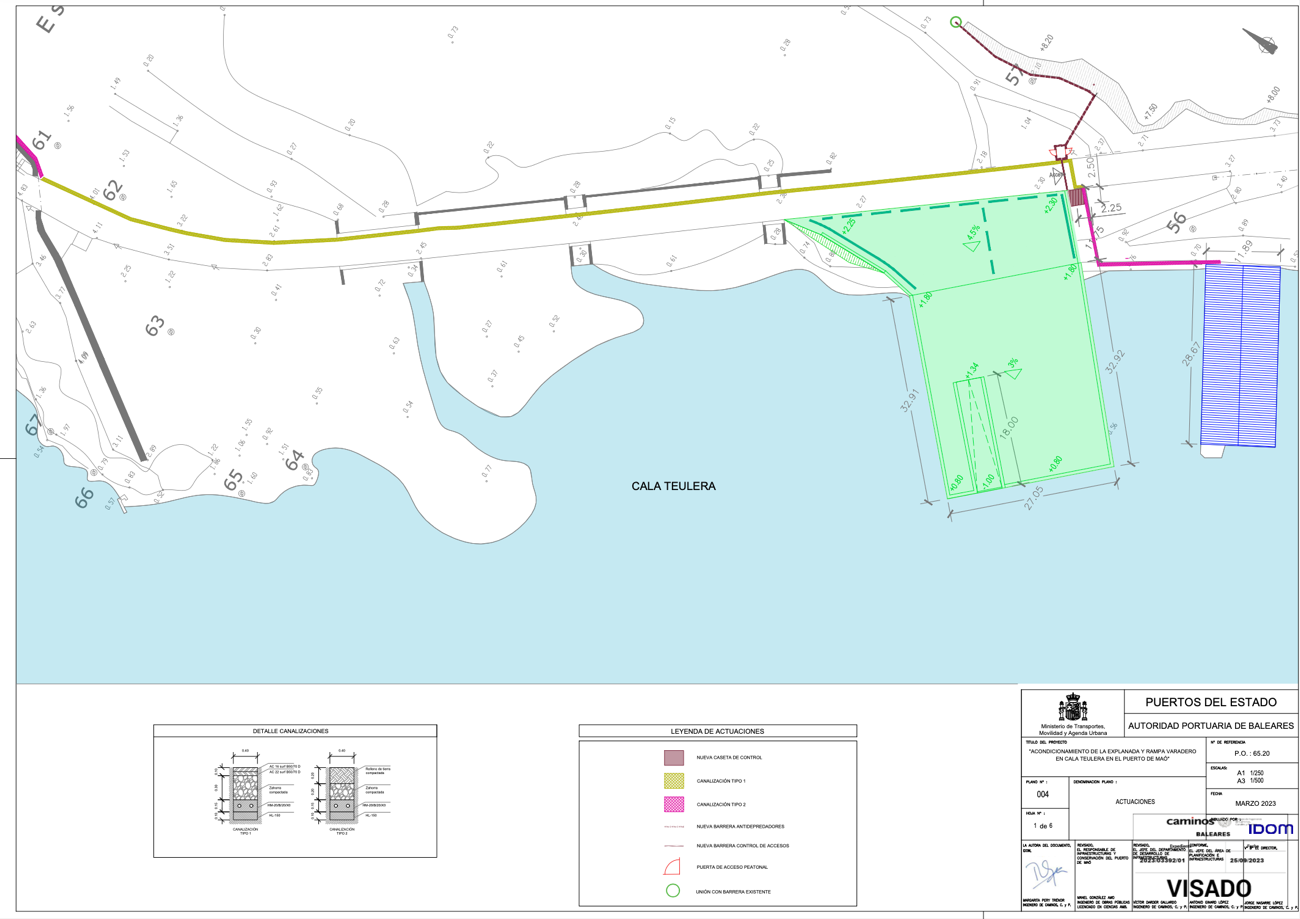The height and width of the screenshot is (919, 1300).
Task: Click the Spanish coat of arms emblem
Action: point(1075,709)
